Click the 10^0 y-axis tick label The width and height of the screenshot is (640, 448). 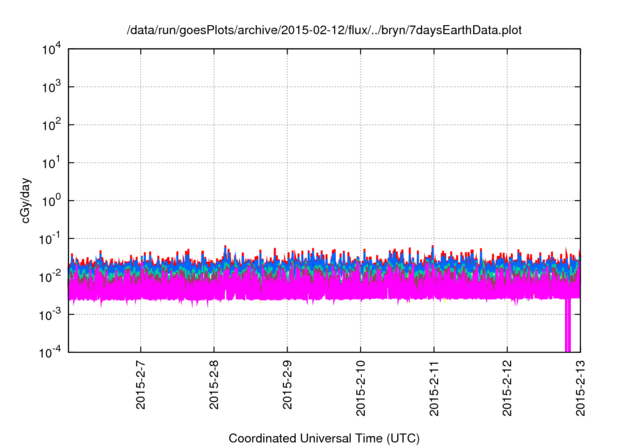pyautogui.click(x=51, y=201)
